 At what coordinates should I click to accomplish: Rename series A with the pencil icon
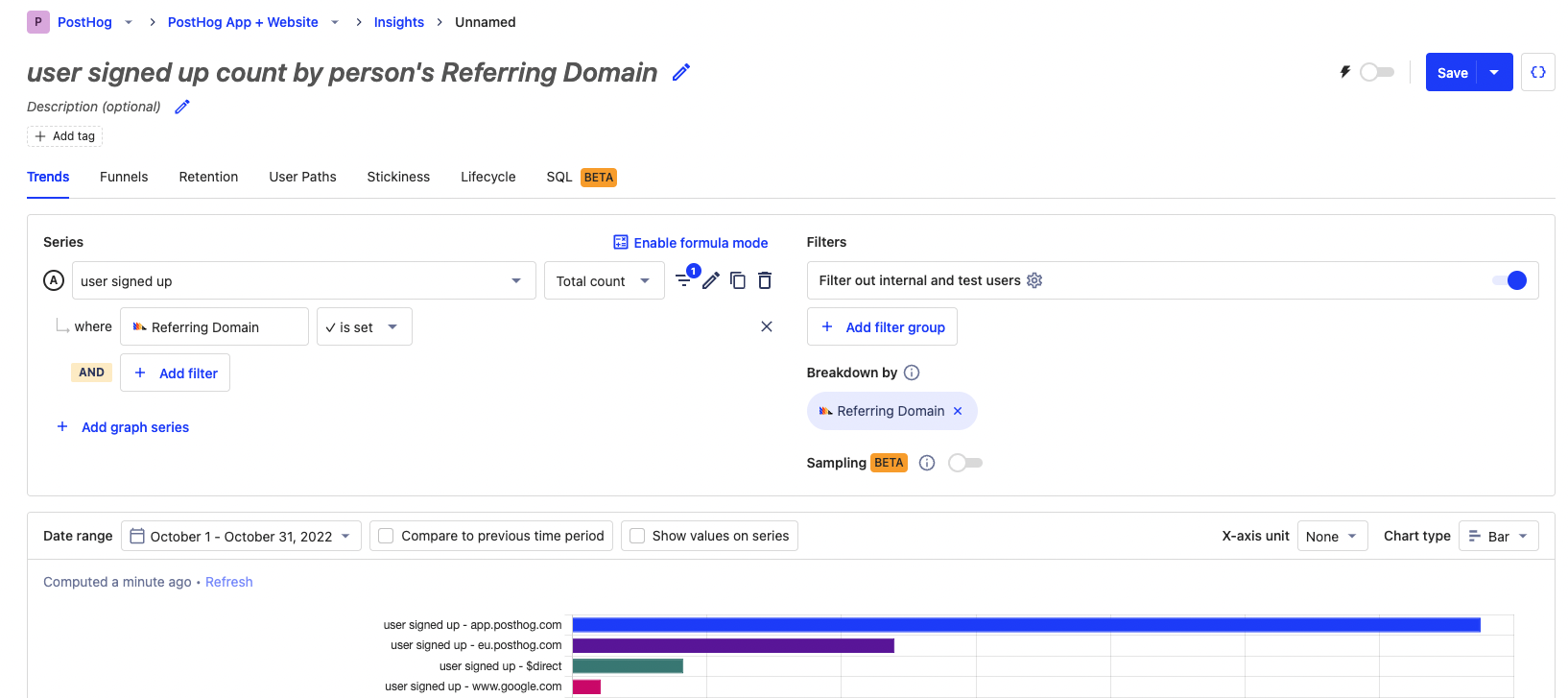point(711,280)
